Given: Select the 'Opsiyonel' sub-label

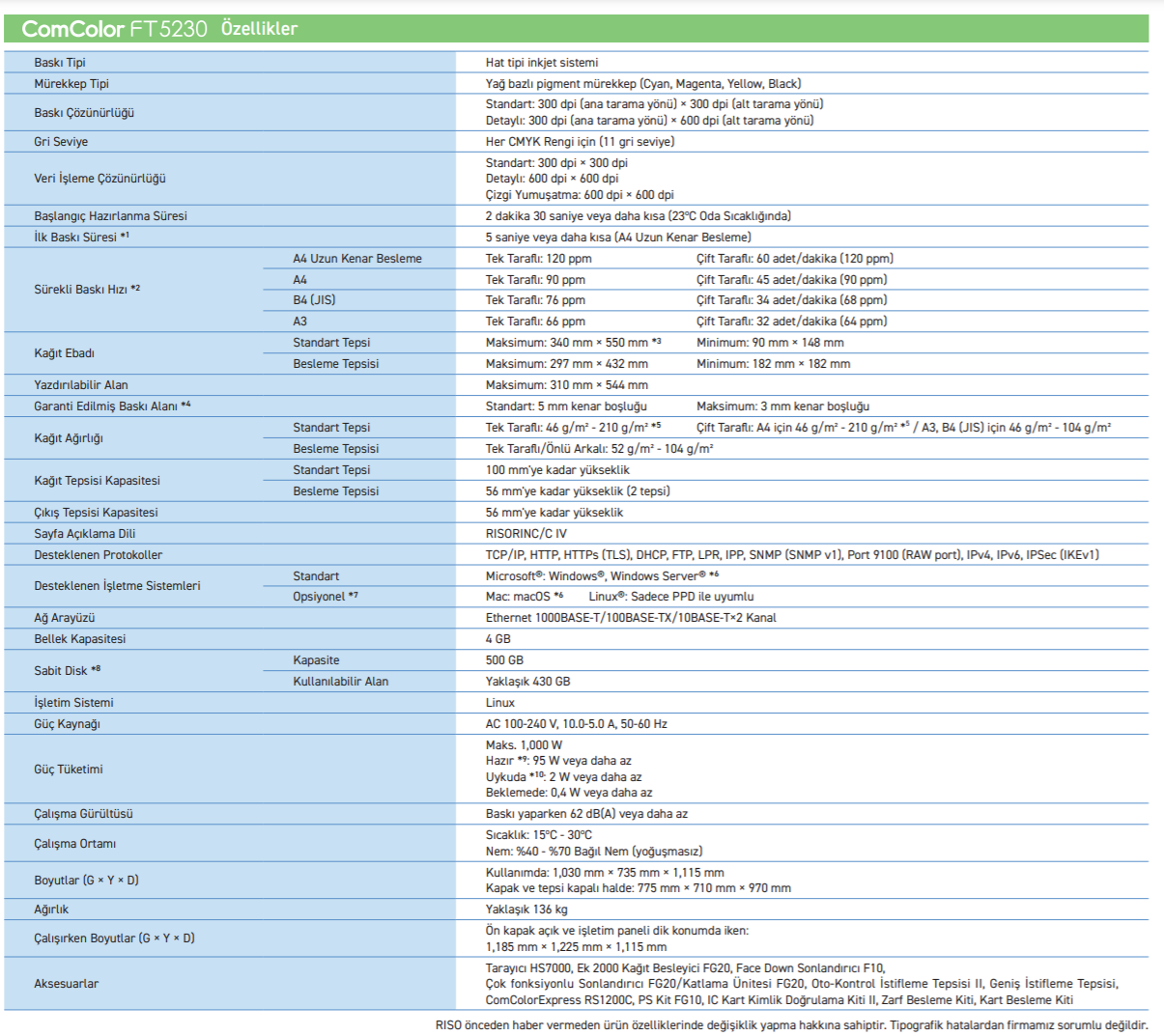Looking at the screenshot, I should tap(326, 597).
